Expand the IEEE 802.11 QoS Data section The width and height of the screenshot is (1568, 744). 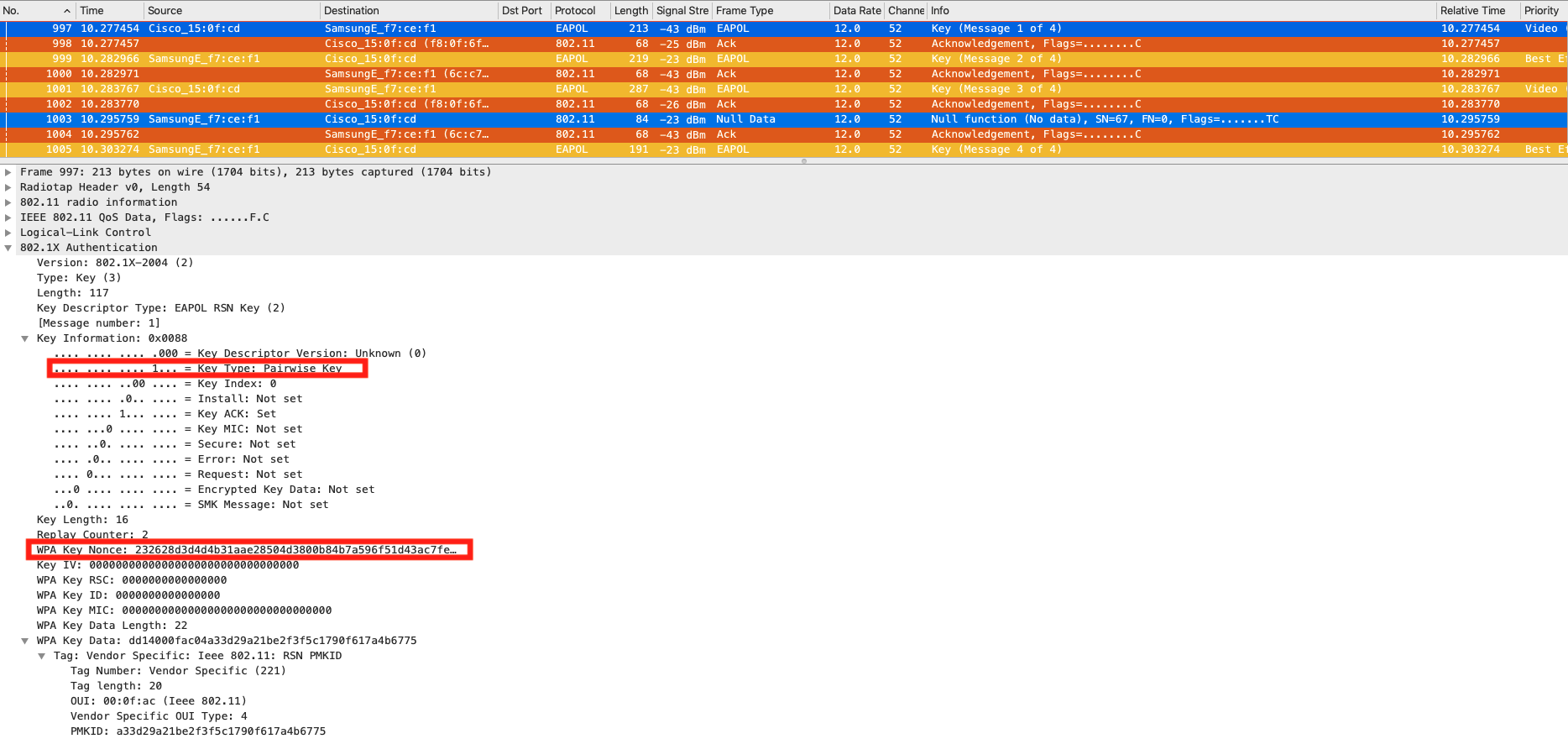click(8, 217)
